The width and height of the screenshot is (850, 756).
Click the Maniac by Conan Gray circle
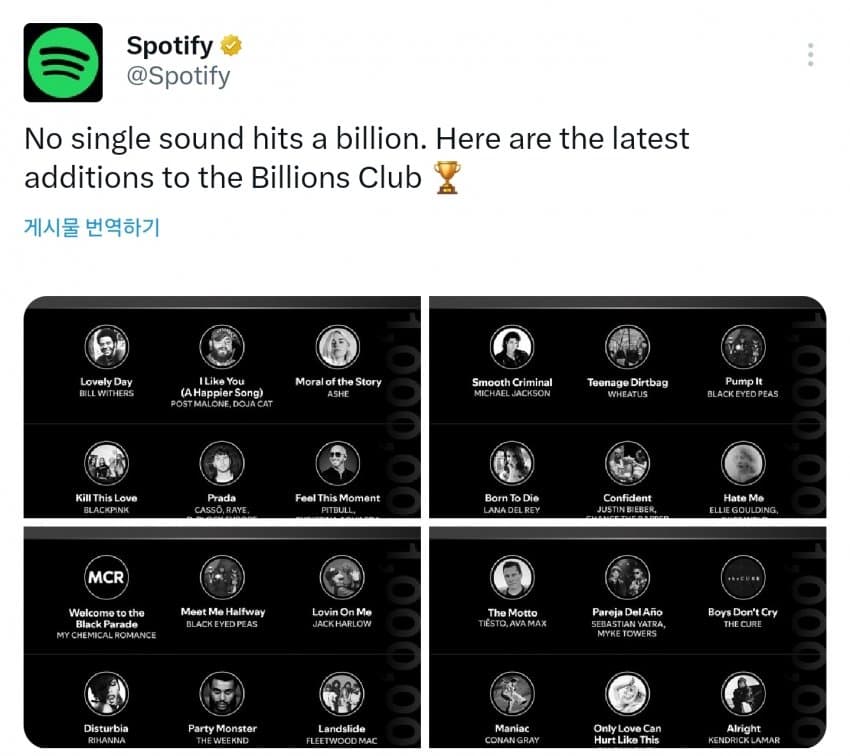coord(512,694)
